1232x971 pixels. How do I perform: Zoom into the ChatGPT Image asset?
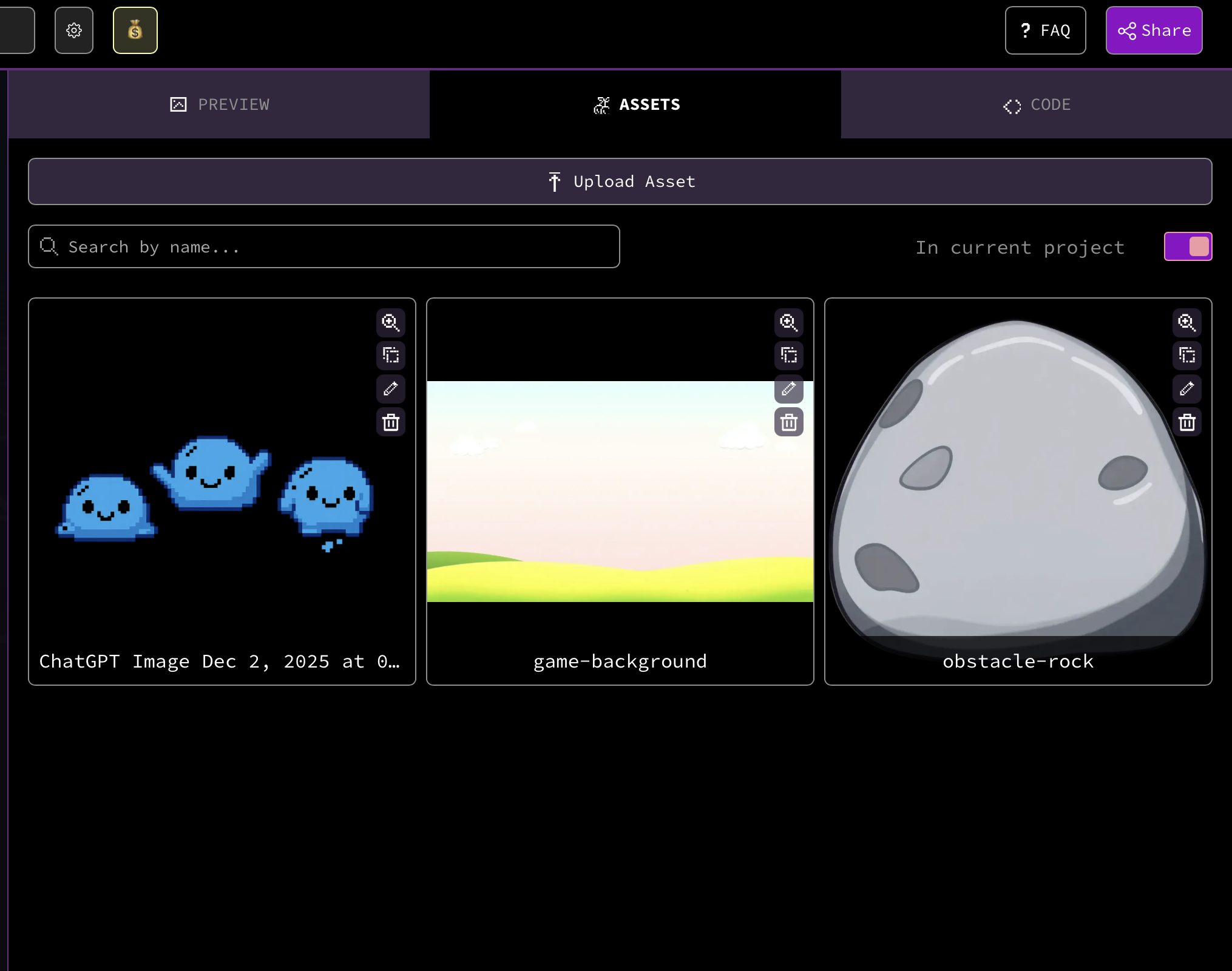pos(391,322)
